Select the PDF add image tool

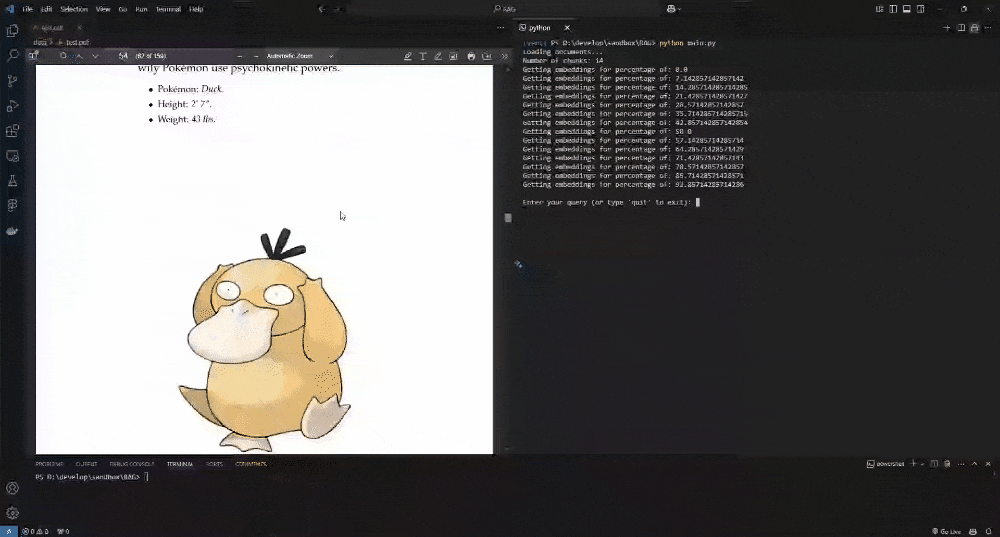click(453, 56)
